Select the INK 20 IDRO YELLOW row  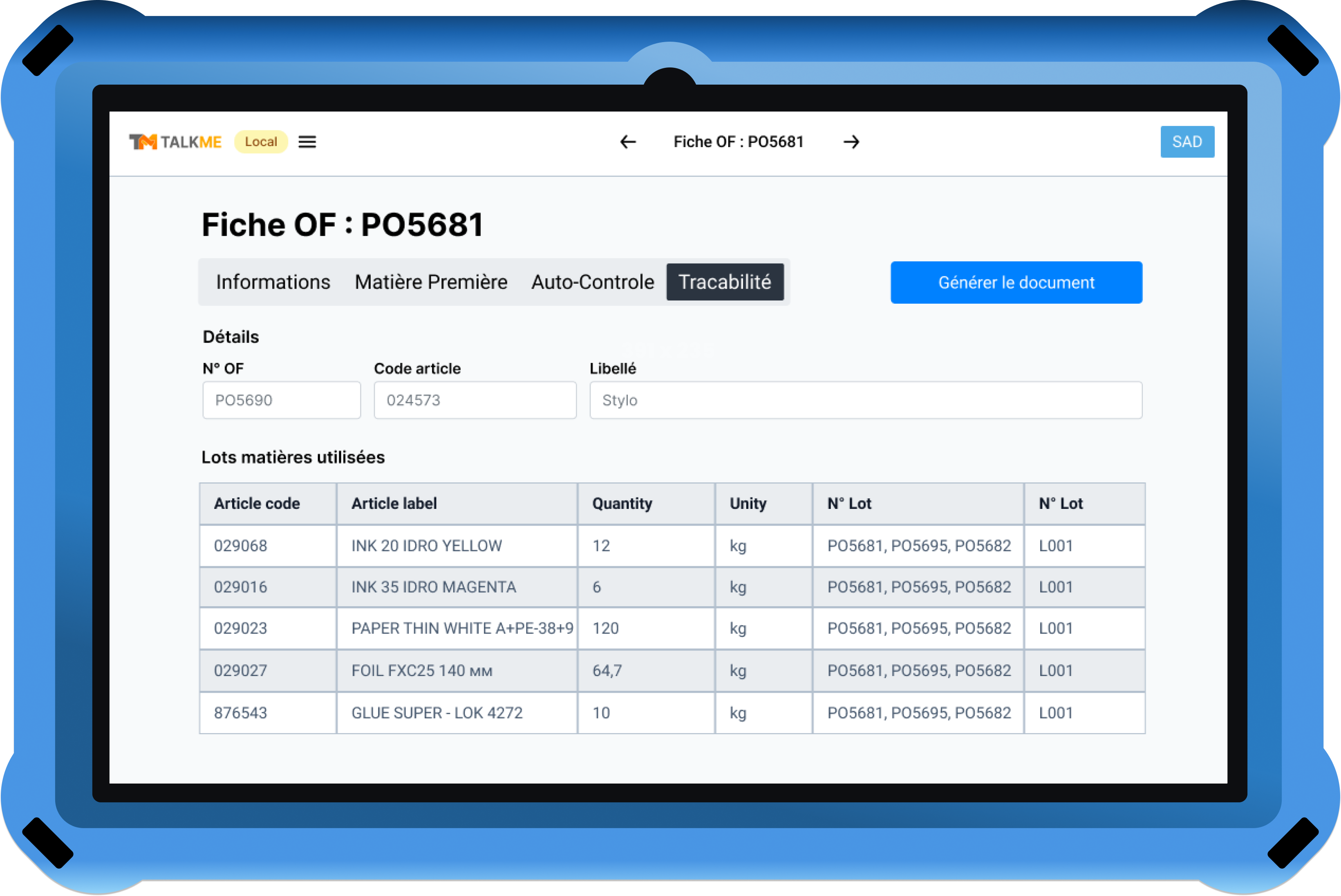(x=427, y=546)
